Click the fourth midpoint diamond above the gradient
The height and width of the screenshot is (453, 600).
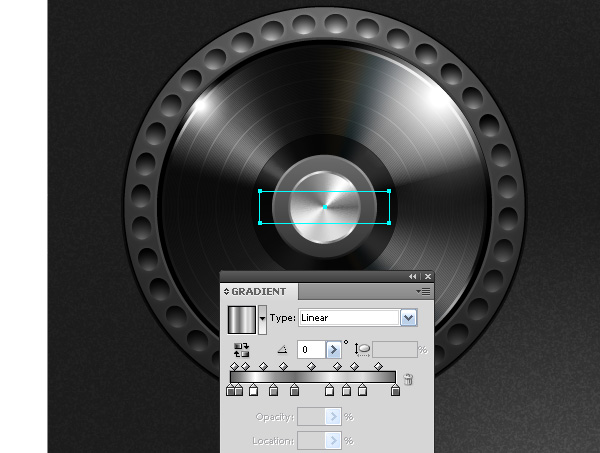[283, 367]
